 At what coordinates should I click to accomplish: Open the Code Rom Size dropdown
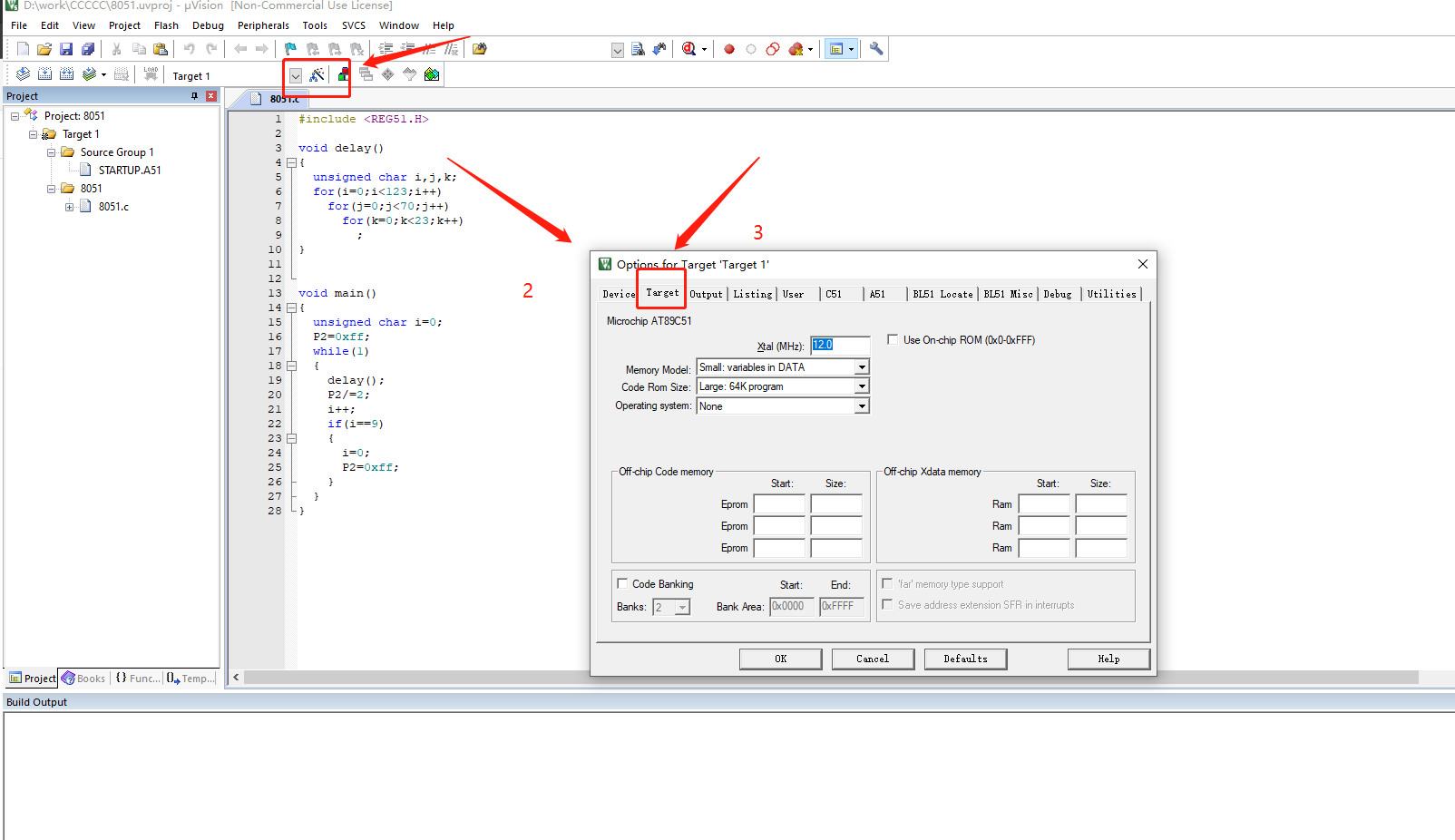[862, 386]
